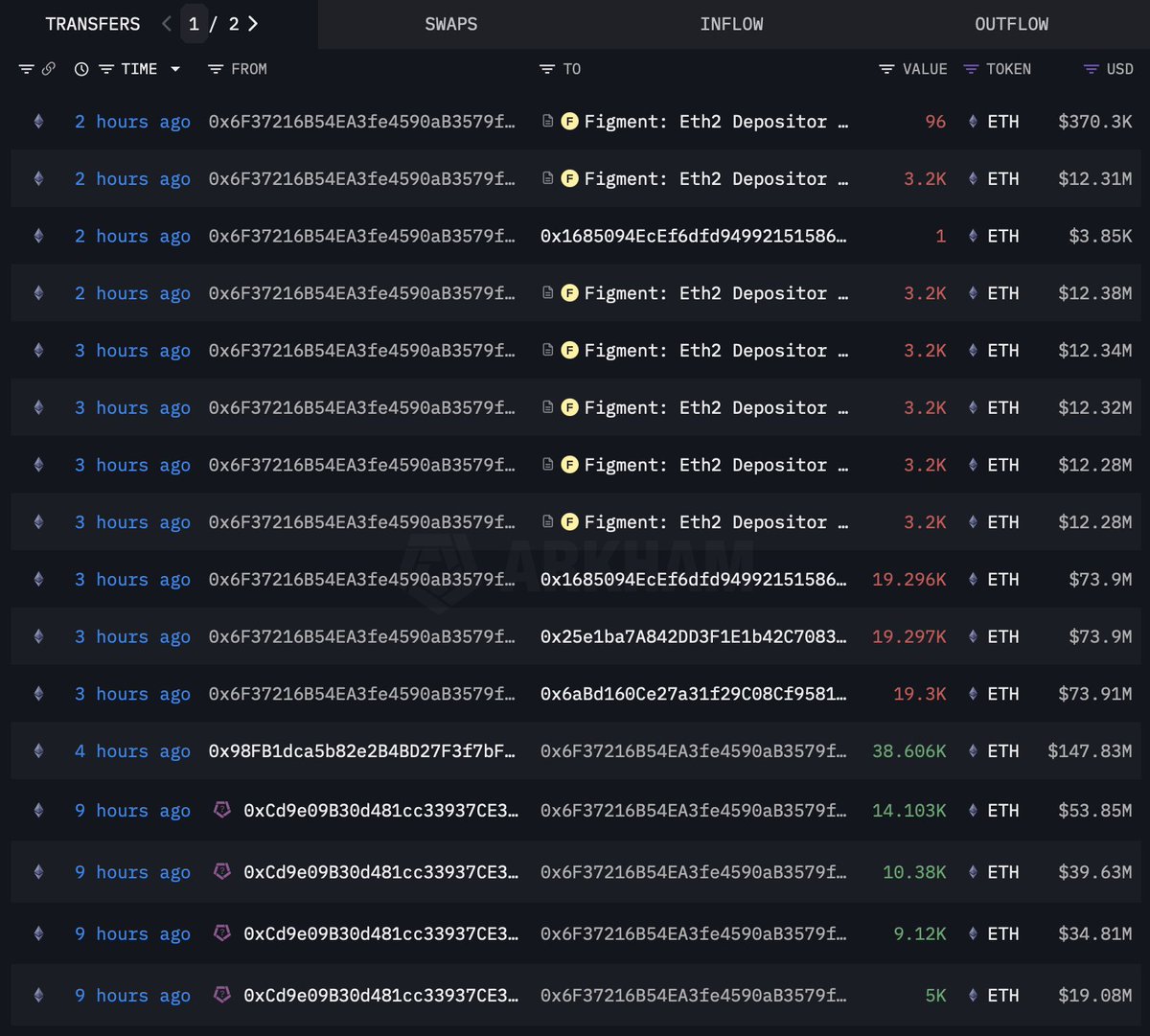Open '9 hours ago' link in $53.85M row
The width and height of the screenshot is (1150, 1036).
pos(132,811)
